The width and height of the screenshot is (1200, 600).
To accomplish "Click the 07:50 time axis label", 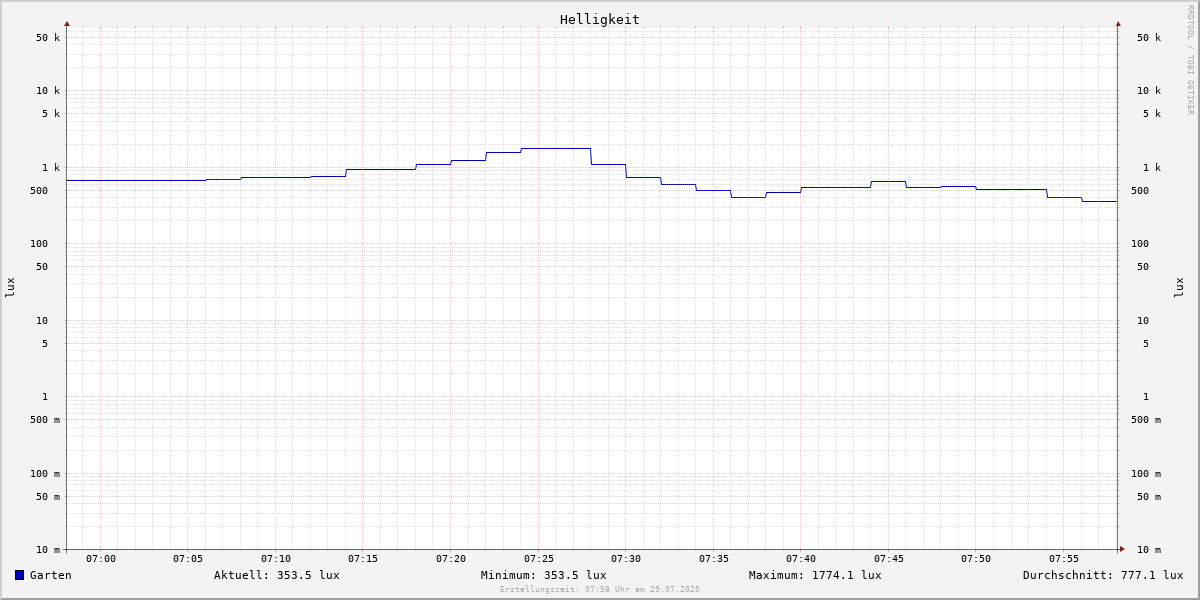I will 976,559.
